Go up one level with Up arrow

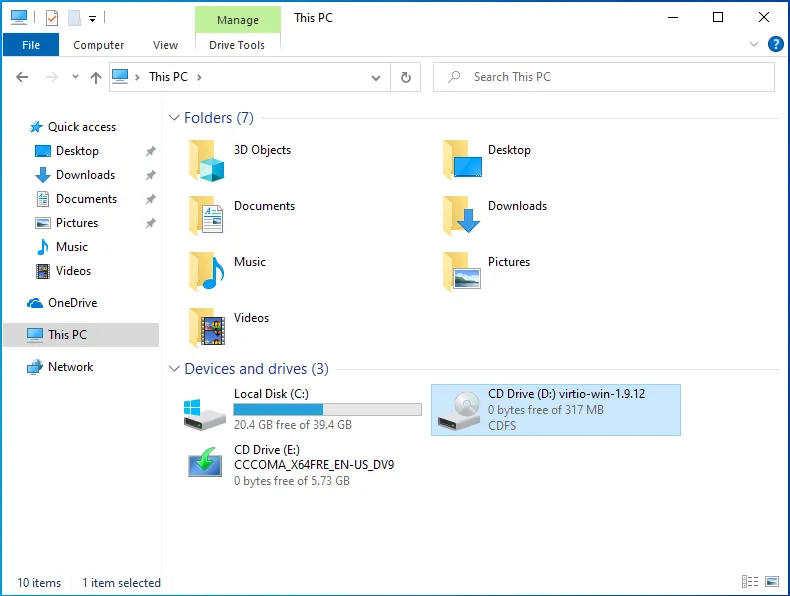click(x=96, y=77)
